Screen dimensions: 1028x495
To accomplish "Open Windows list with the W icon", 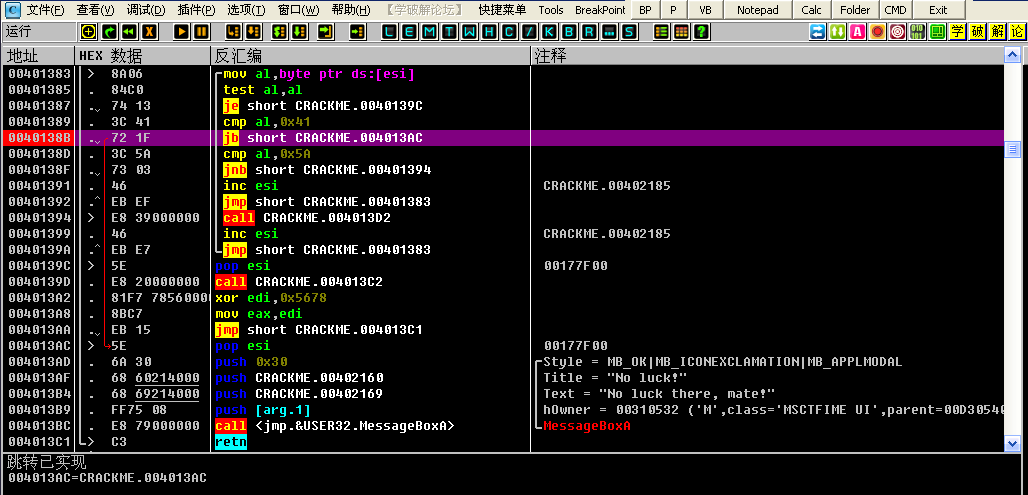I will point(470,31).
